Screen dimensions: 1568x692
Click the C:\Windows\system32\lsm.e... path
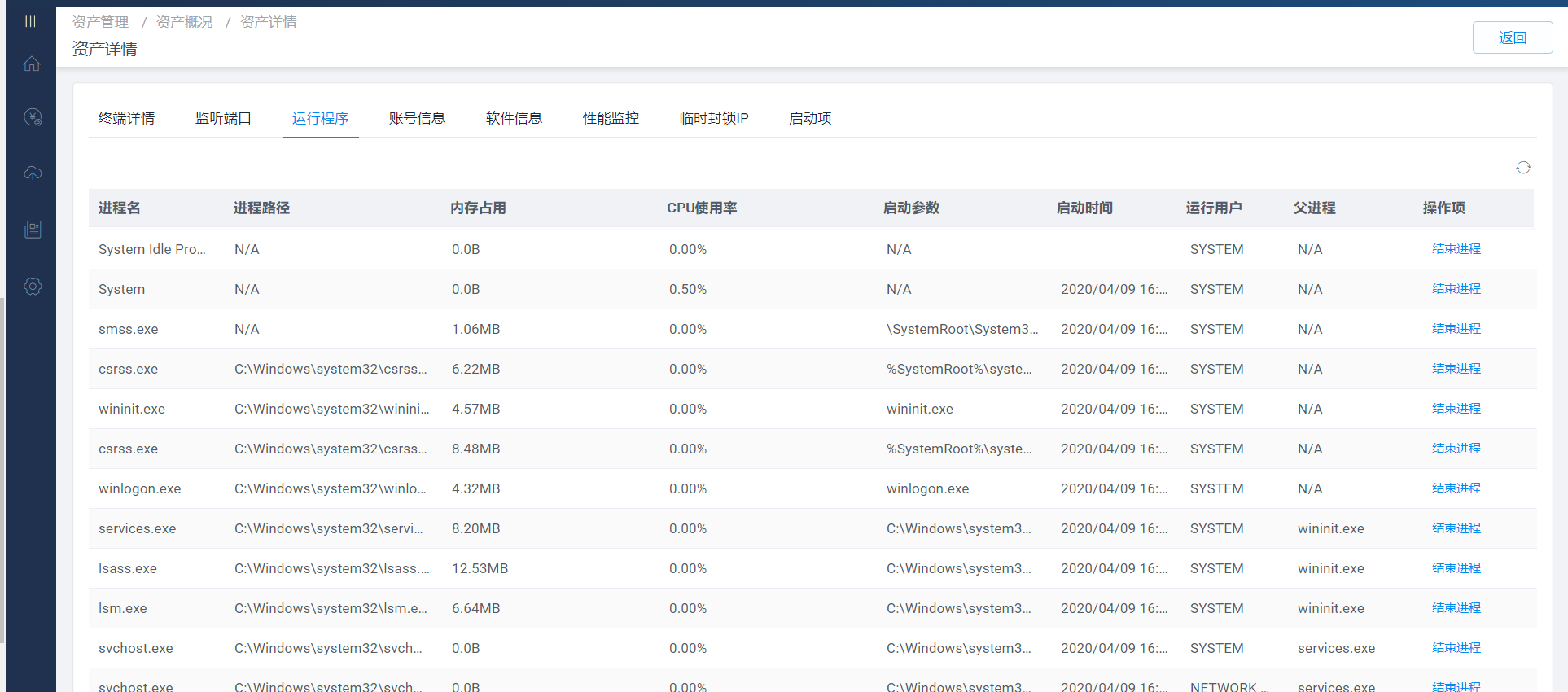click(x=331, y=608)
